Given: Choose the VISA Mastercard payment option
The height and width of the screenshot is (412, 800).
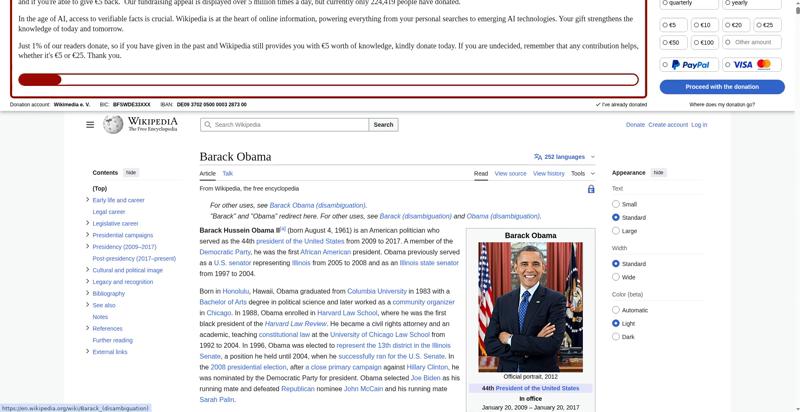Looking at the screenshot, I should click(x=752, y=64).
